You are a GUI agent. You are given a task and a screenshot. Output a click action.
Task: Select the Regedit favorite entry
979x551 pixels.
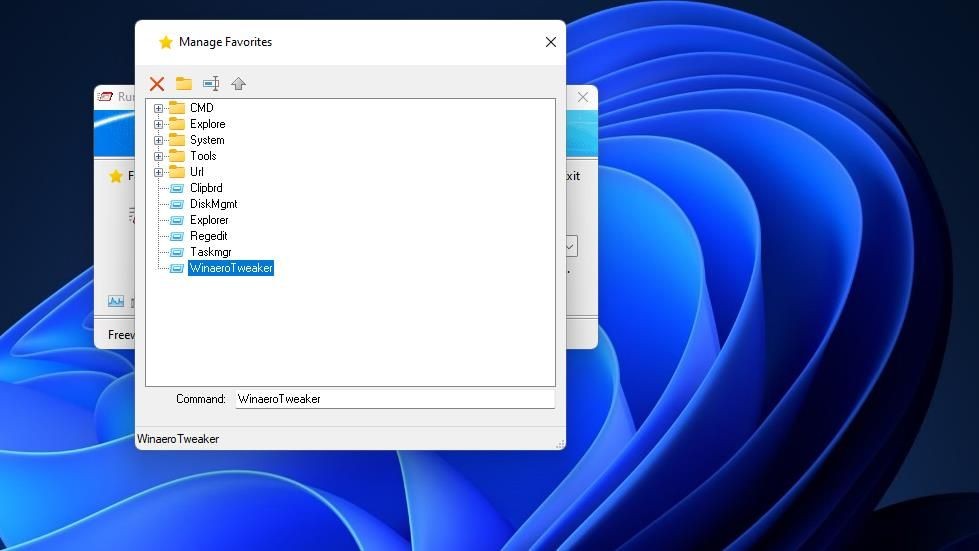(x=209, y=236)
